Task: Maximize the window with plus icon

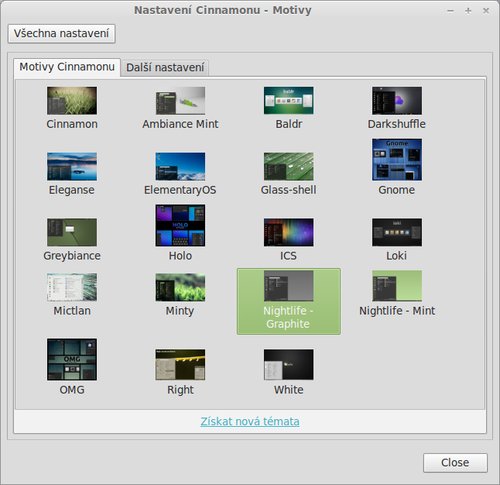Action: click(x=468, y=11)
